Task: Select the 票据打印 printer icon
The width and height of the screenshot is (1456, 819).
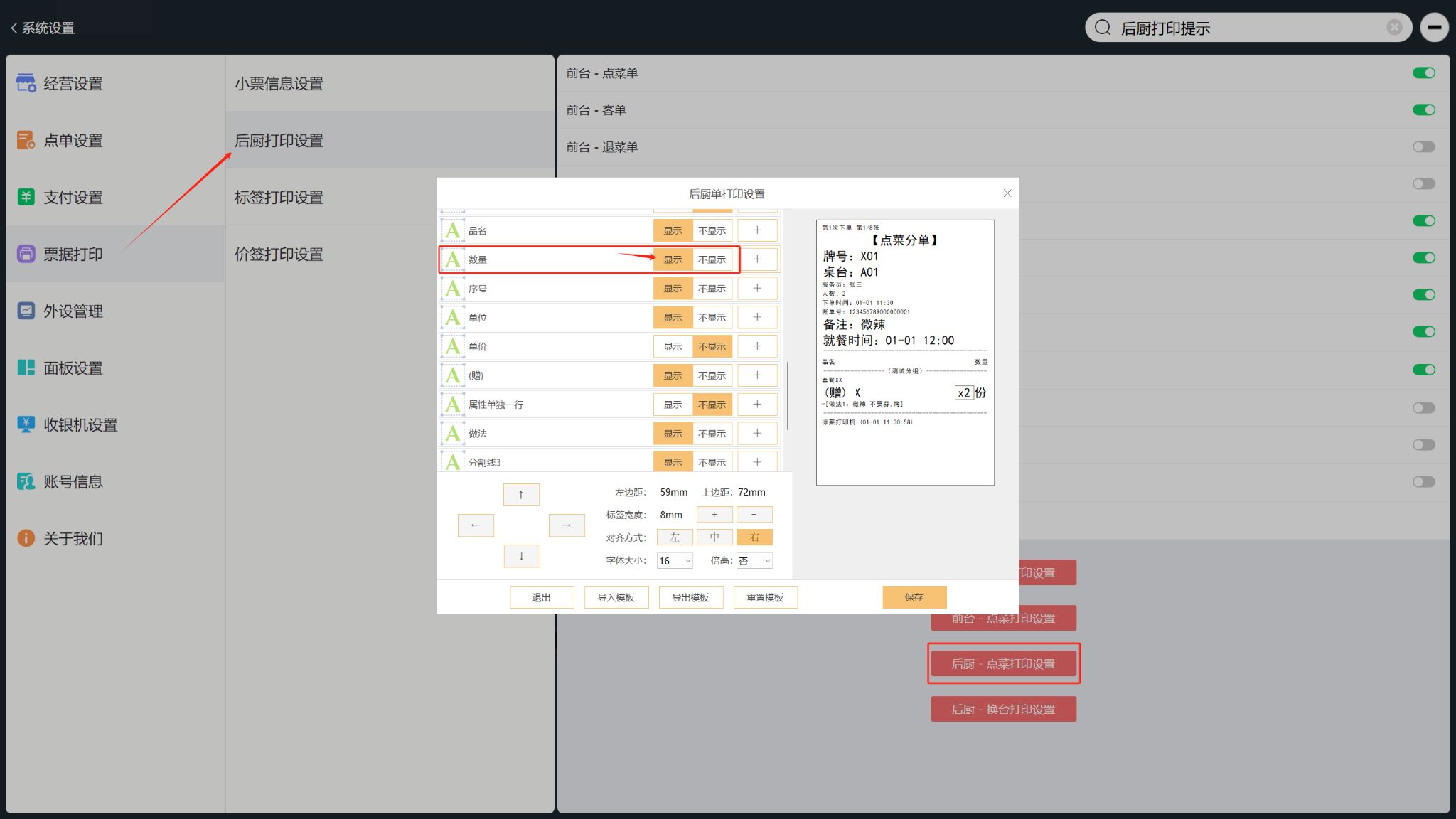Action: pos(26,254)
